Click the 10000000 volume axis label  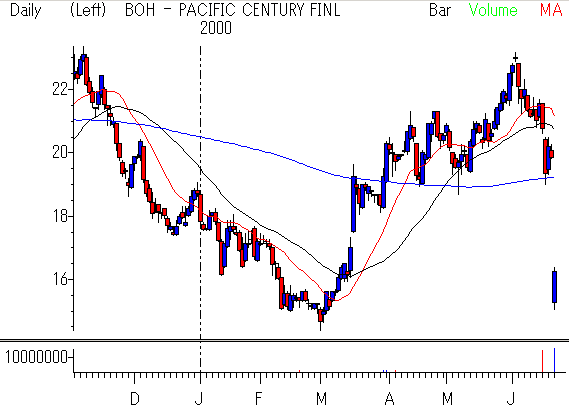(x=36, y=357)
